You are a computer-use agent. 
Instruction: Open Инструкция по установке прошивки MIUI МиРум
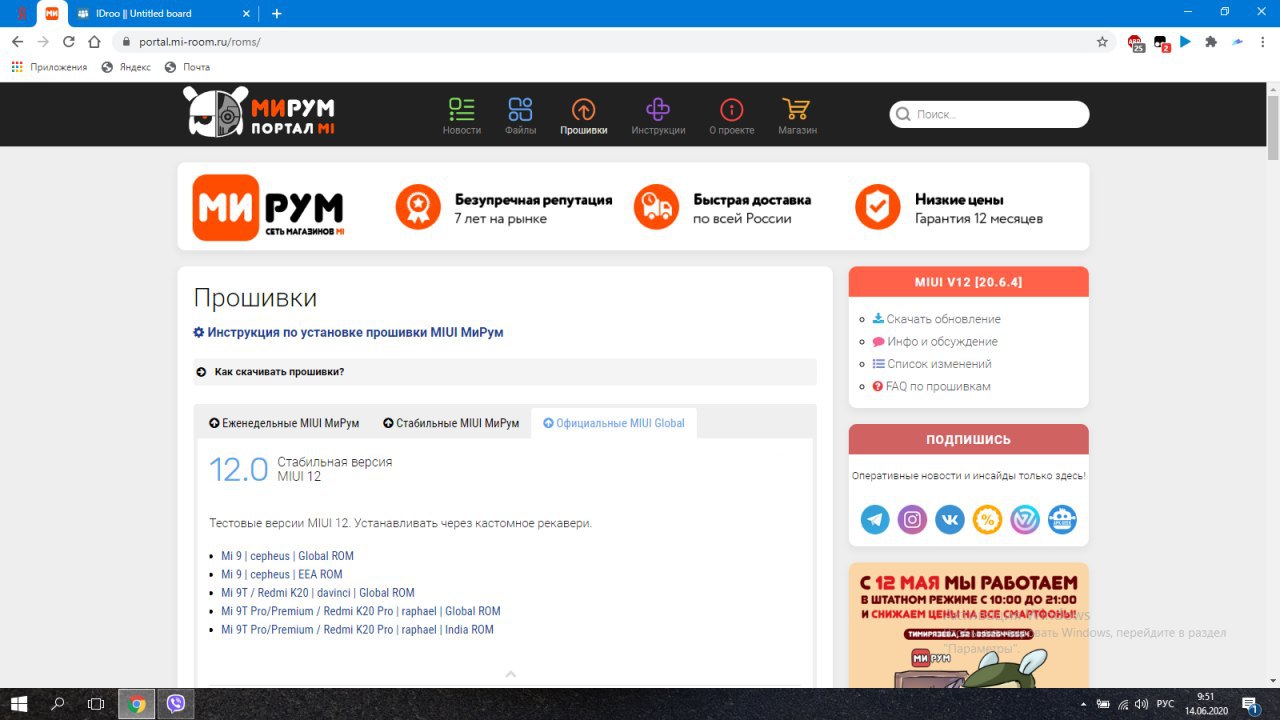pos(348,332)
